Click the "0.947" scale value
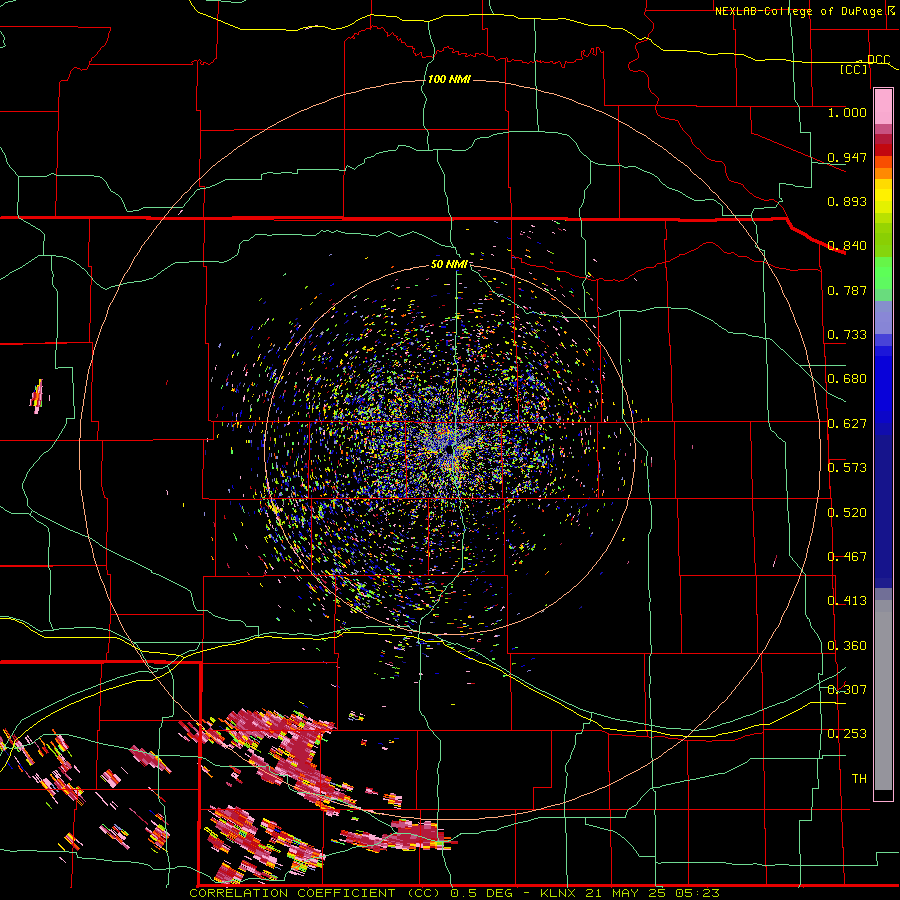Image resolution: width=900 pixels, height=900 pixels. point(847,157)
